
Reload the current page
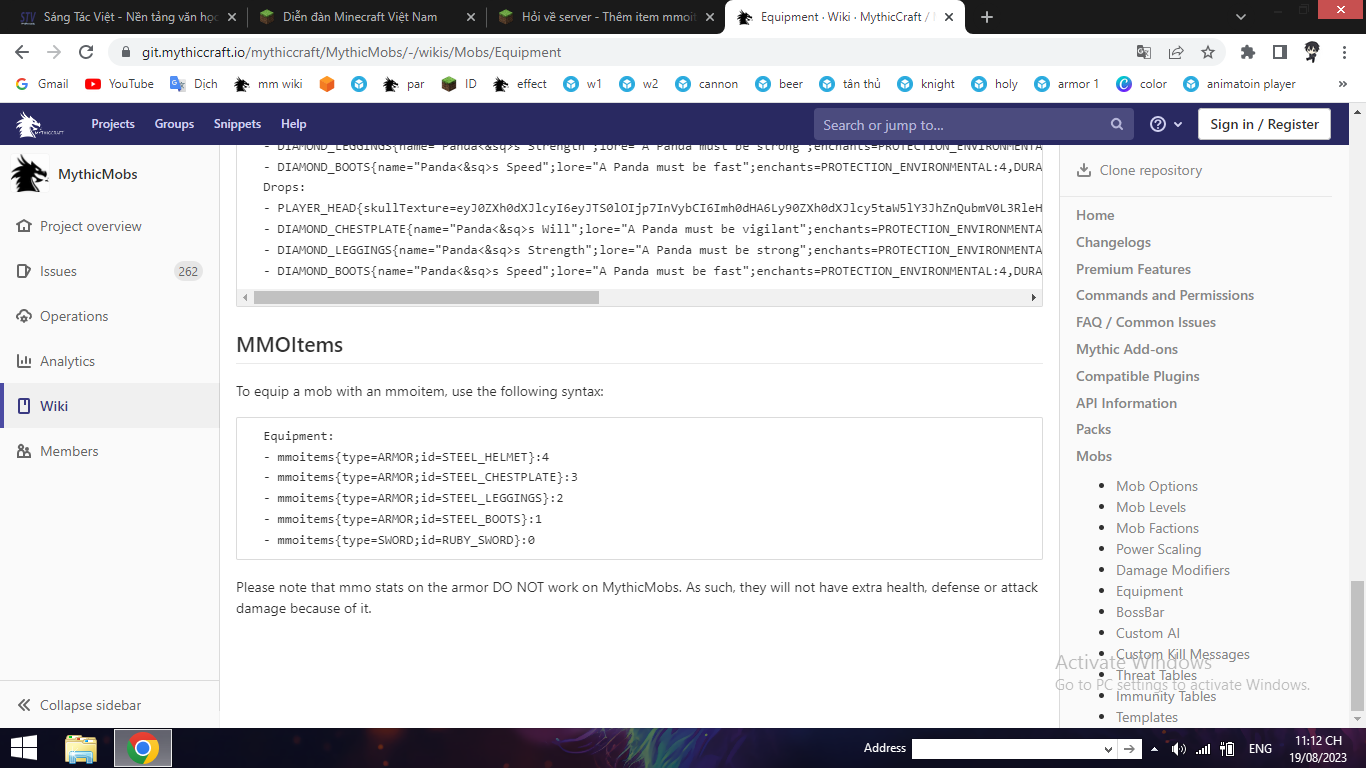tap(86, 52)
